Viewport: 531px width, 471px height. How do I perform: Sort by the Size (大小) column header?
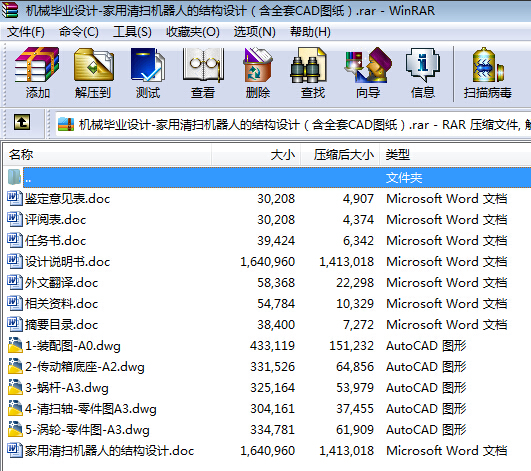point(256,154)
